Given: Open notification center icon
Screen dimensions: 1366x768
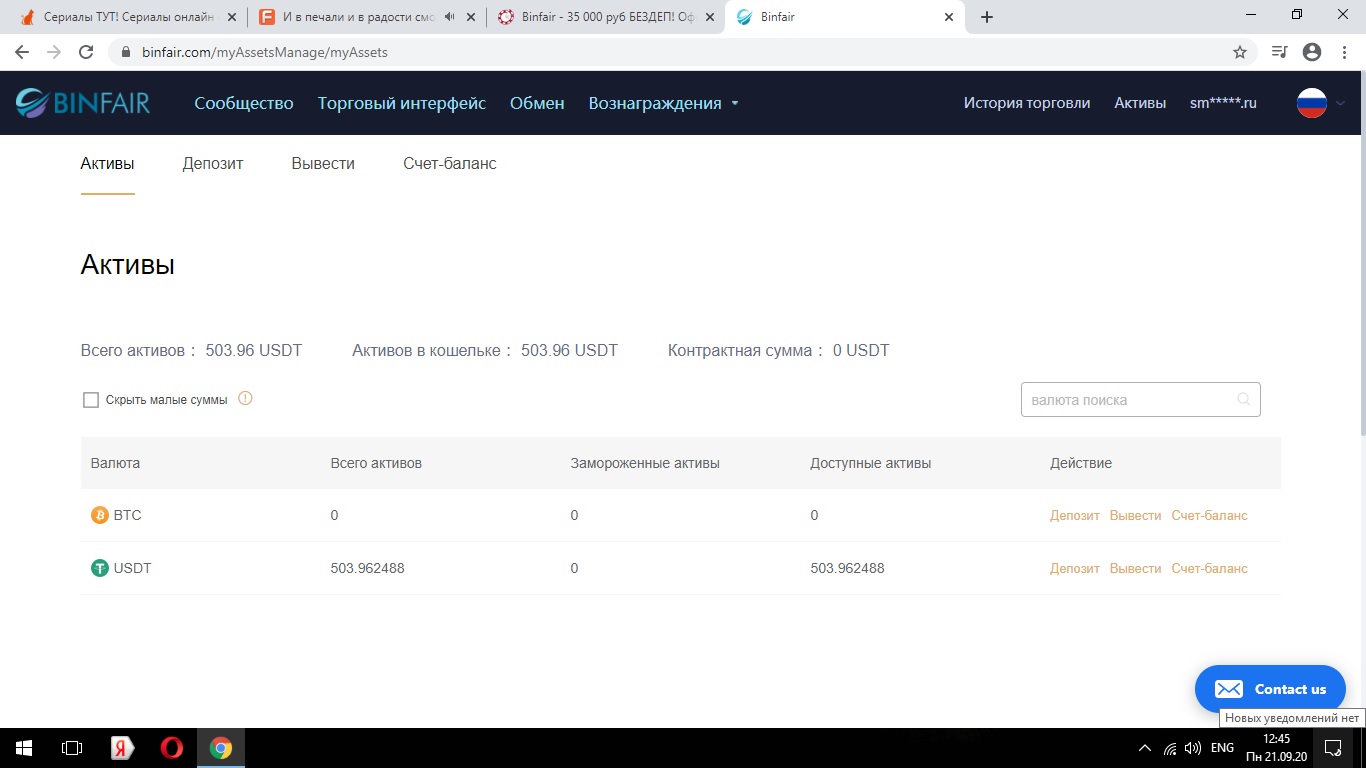Looking at the screenshot, I should click(1332, 747).
